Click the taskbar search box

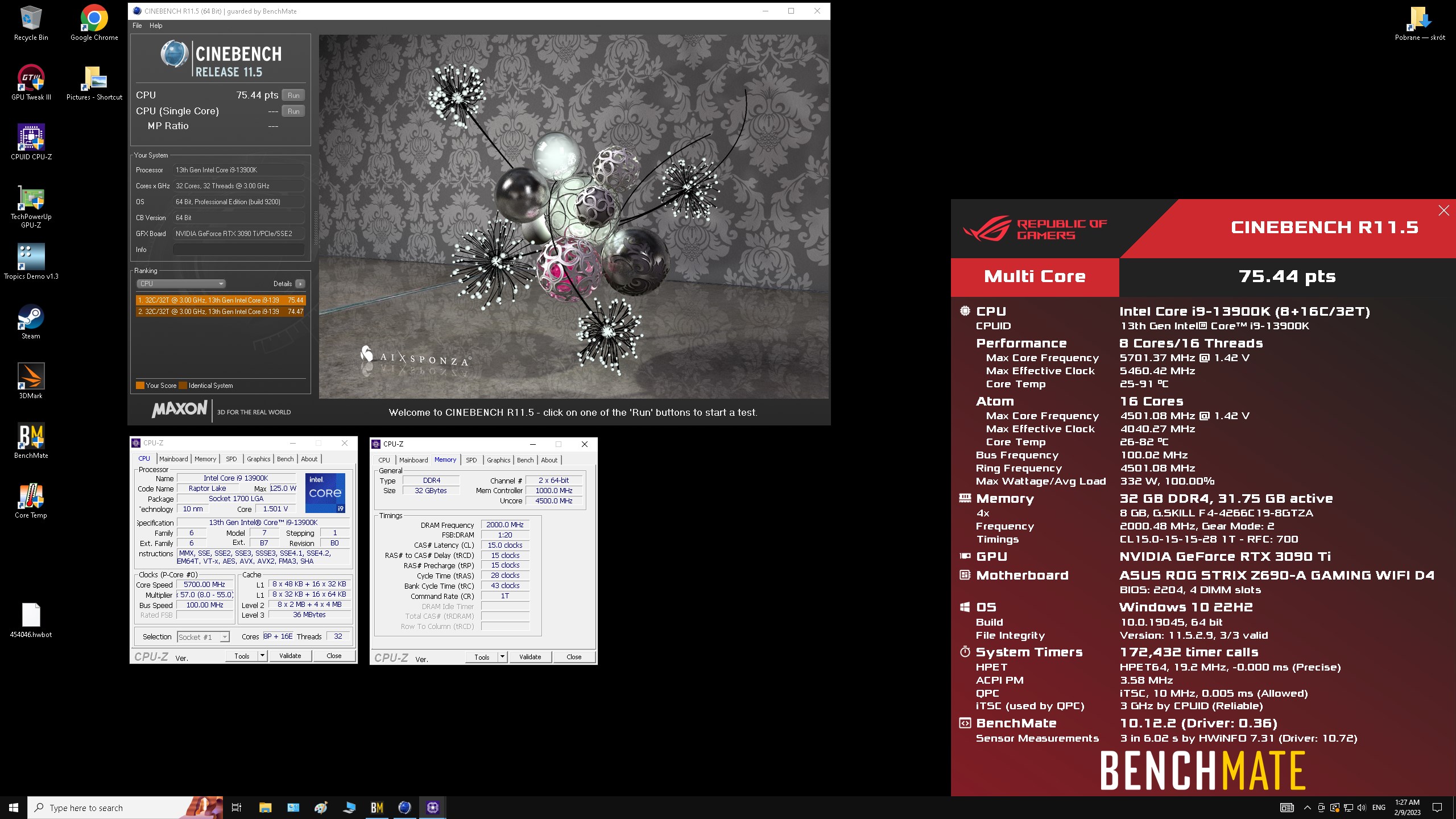[125, 808]
